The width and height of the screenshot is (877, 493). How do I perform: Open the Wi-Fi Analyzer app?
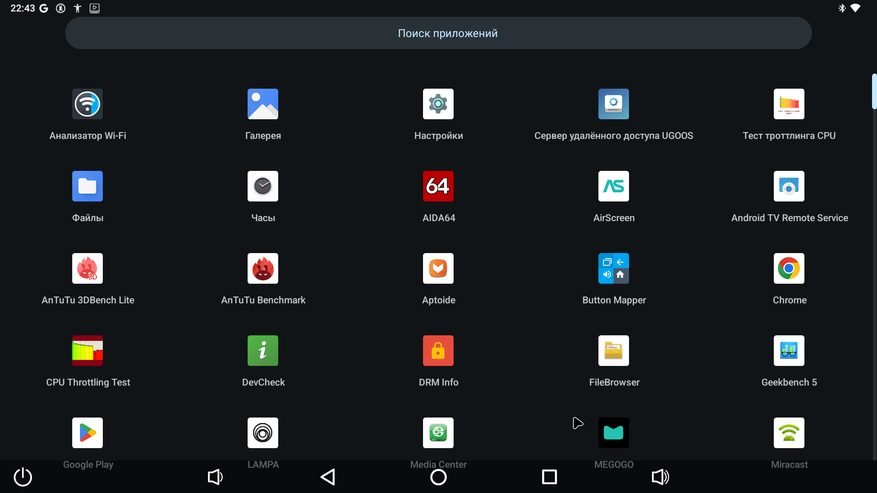coord(87,104)
